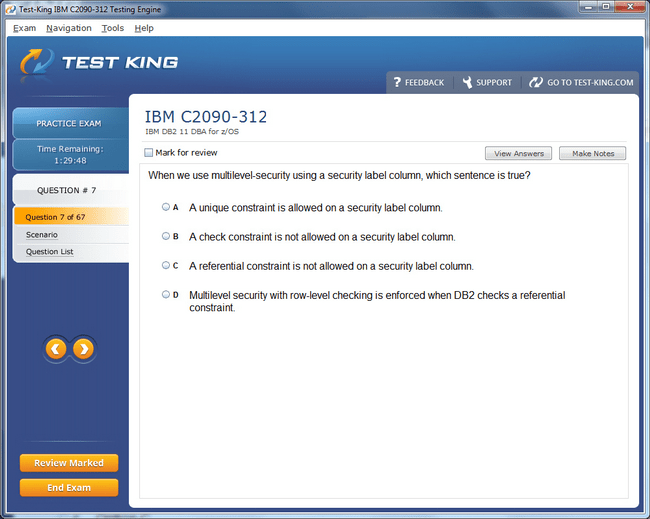Click the Time Remaining panel
This screenshot has height=519, width=650.
(70, 155)
